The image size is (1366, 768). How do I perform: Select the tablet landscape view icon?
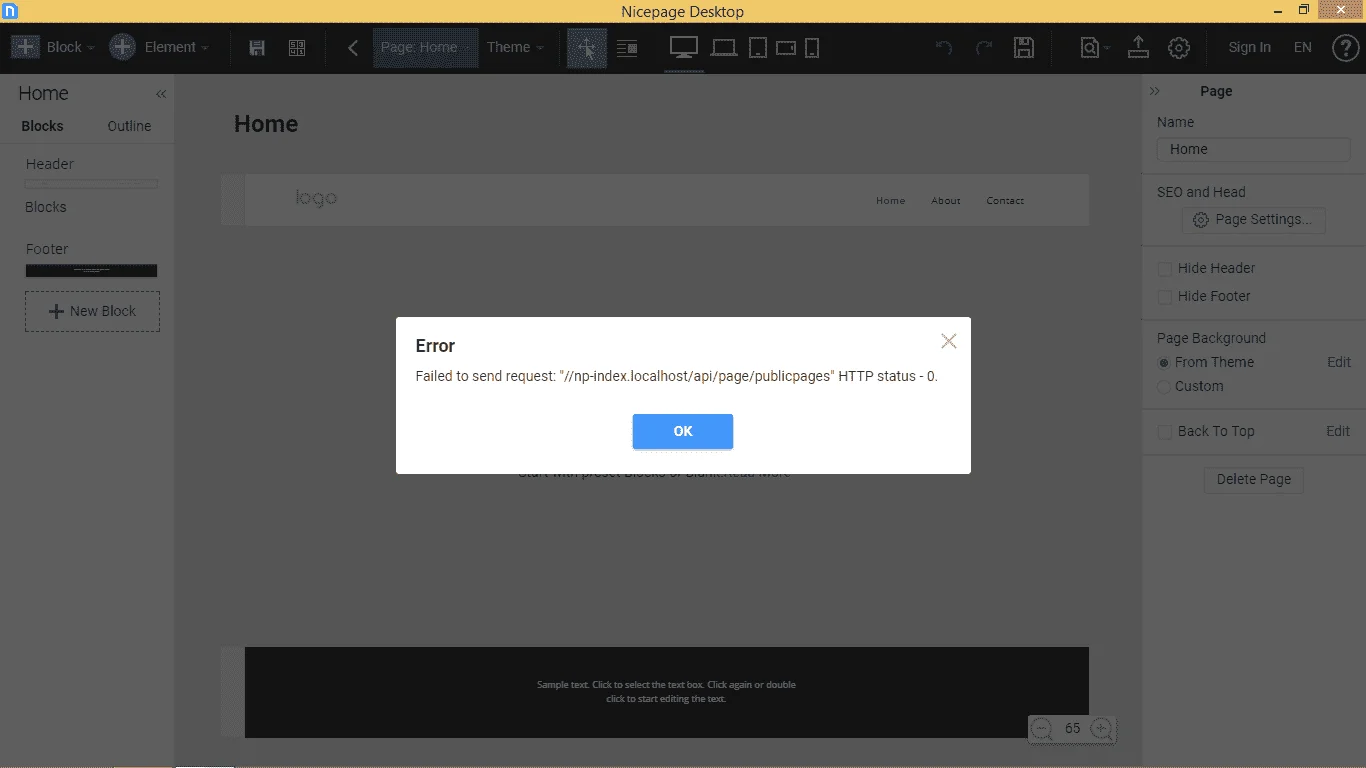pyautogui.click(x=786, y=47)
